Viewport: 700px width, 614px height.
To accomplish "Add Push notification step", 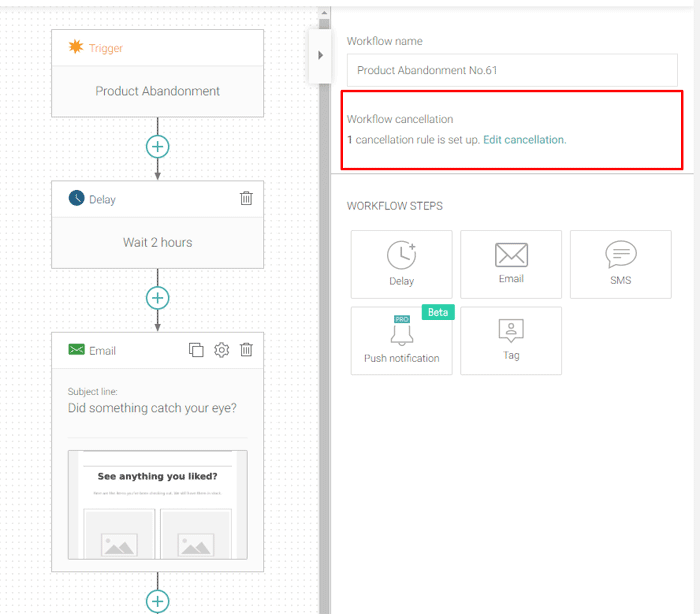I will [x=401, y=341].
